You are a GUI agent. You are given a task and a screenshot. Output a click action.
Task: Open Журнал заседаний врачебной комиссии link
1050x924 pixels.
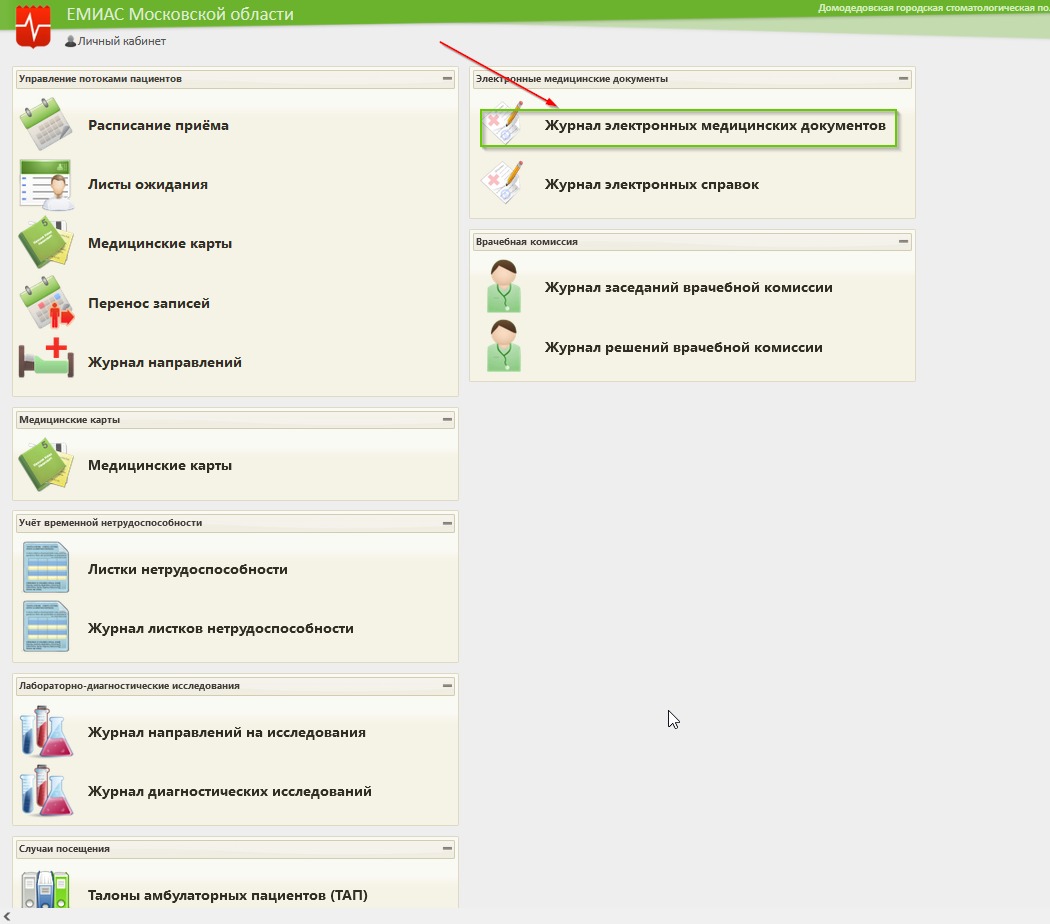click(x=688, y=287)
